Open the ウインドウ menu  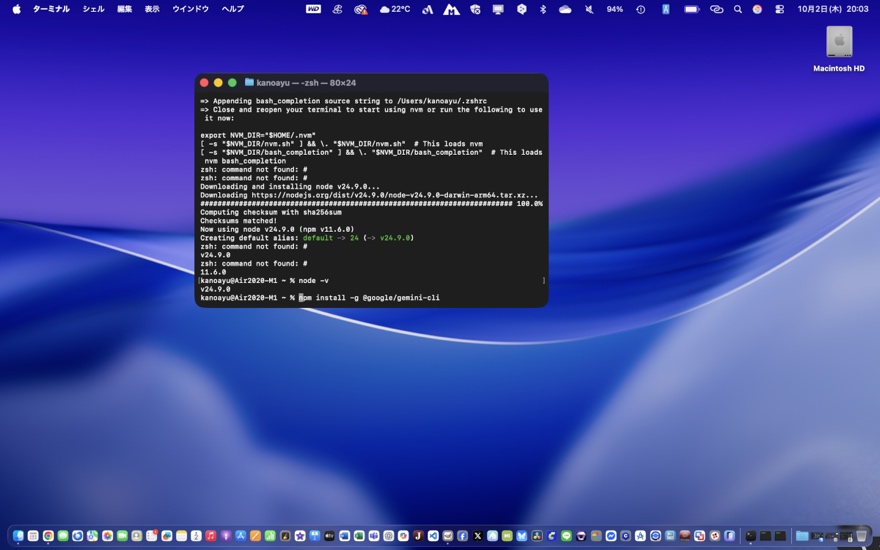tap(190, 9)
